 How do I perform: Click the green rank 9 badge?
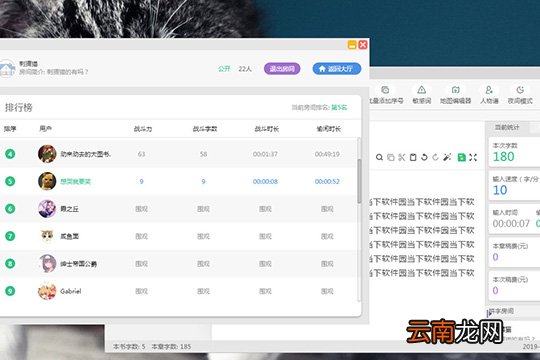[10, 291]
